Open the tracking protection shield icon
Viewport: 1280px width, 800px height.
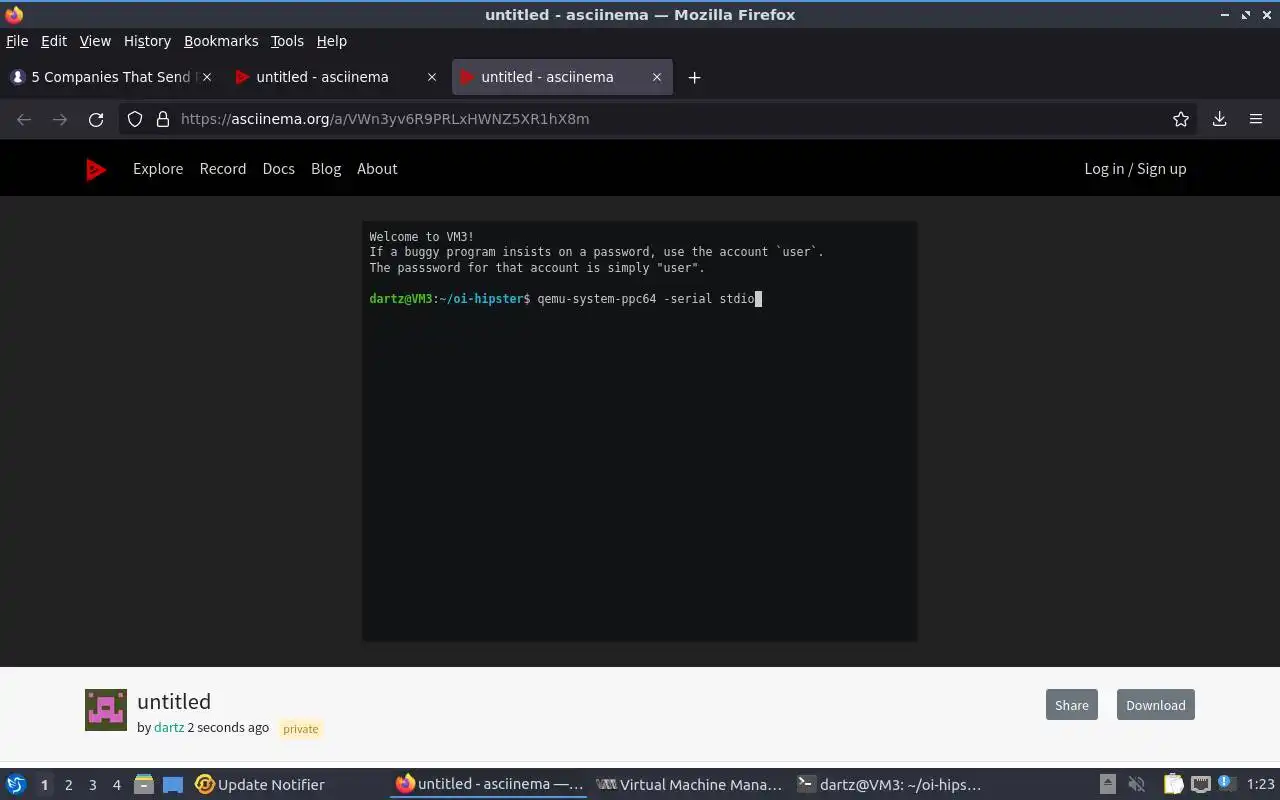135,119
